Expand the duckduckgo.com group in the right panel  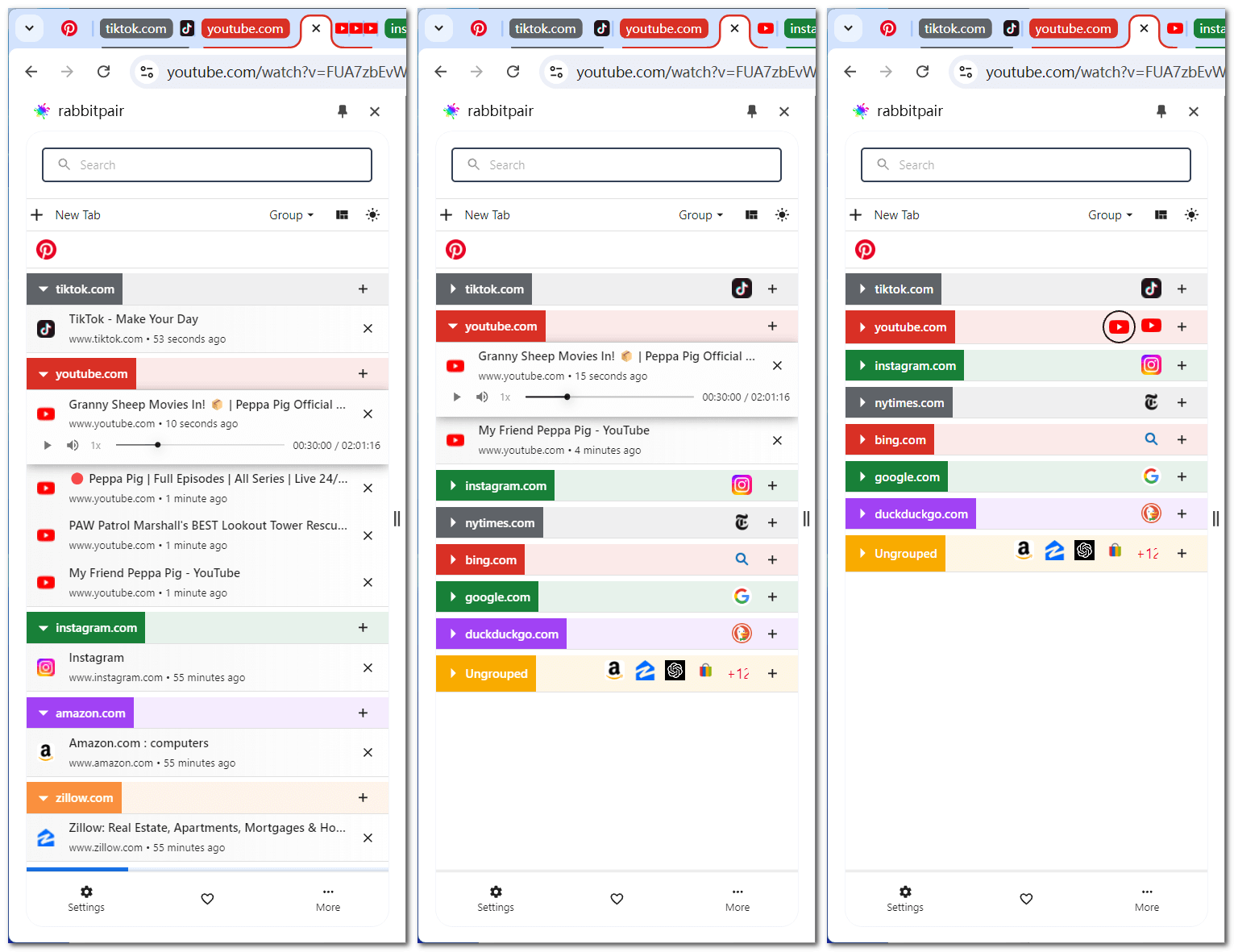tap(862, 514)
